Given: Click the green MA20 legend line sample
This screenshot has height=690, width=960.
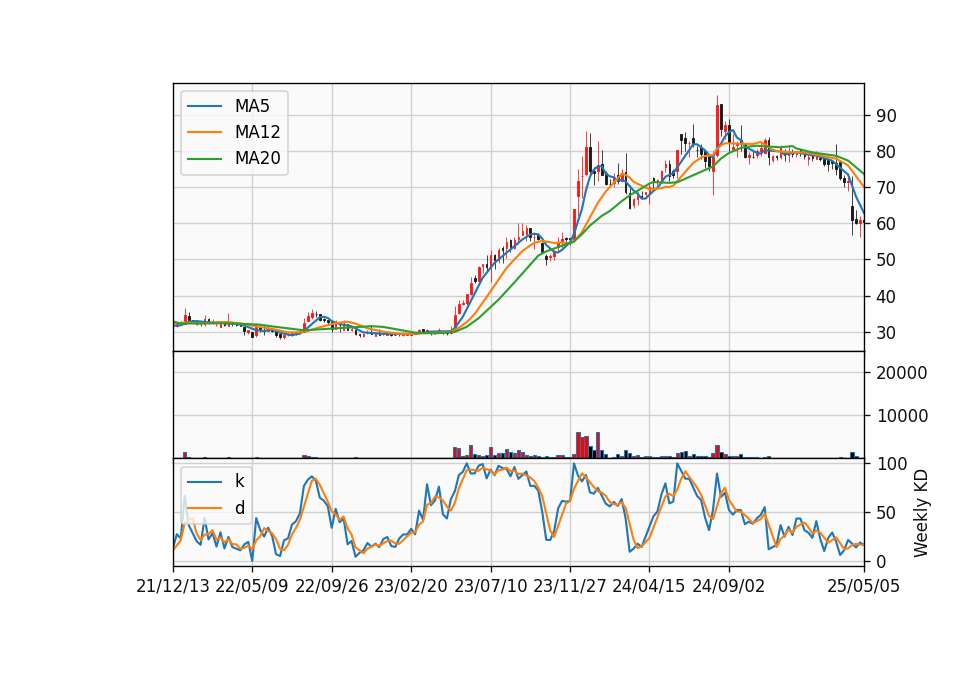Looking at the screenshot, I should click(204, 159).
